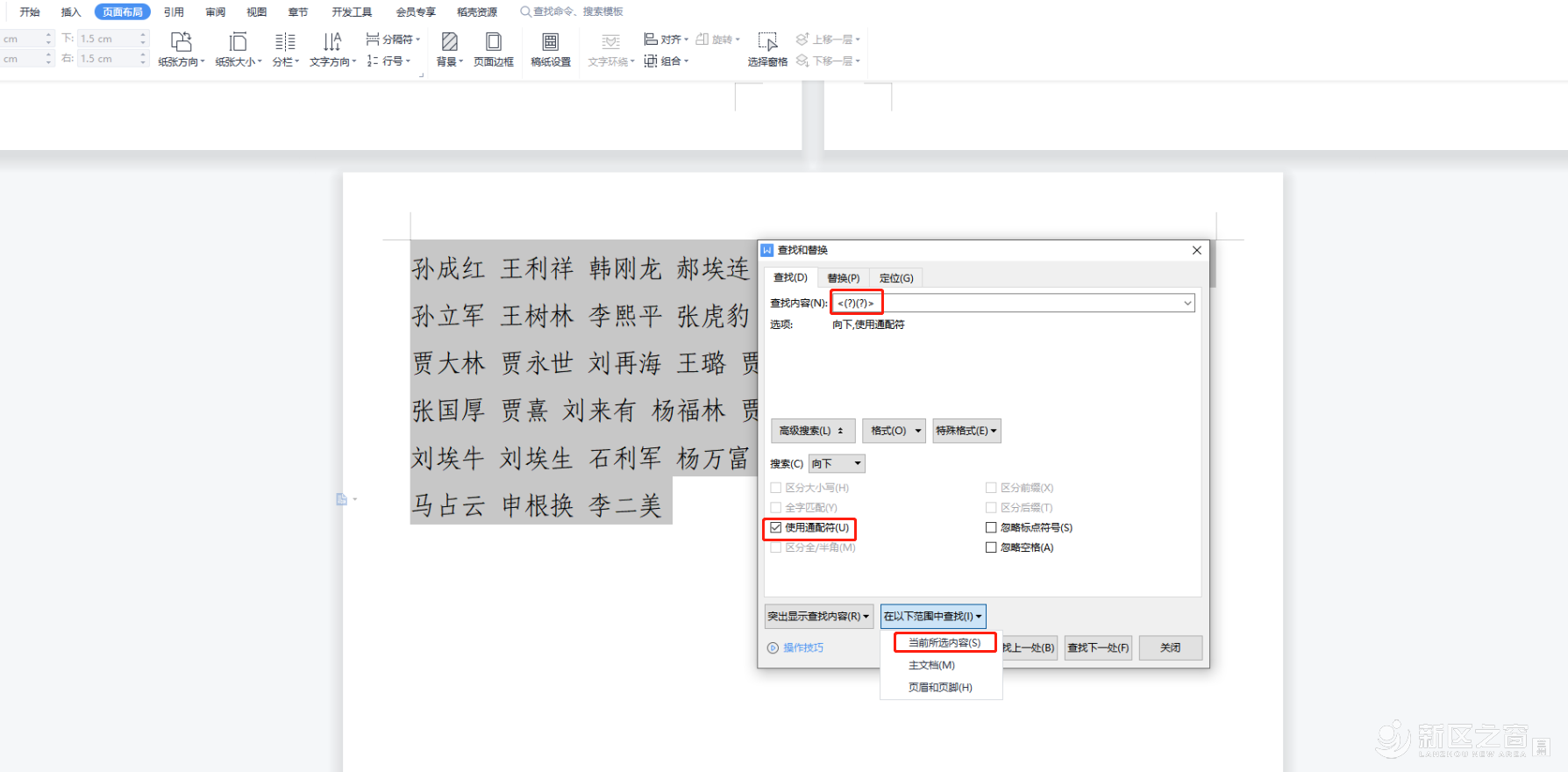Open the 纸张方向 page orientation tool
This screenshot has height=772, width=1568.
(182, 49)
